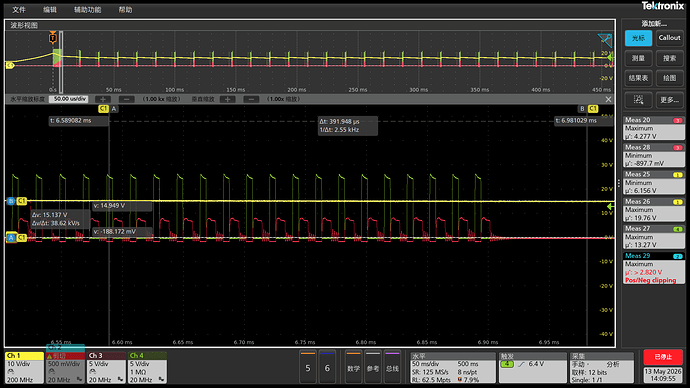Viewport: 690px width, 388px height.
Task: Click the 搜索 search button
Action: coord(669,58)
